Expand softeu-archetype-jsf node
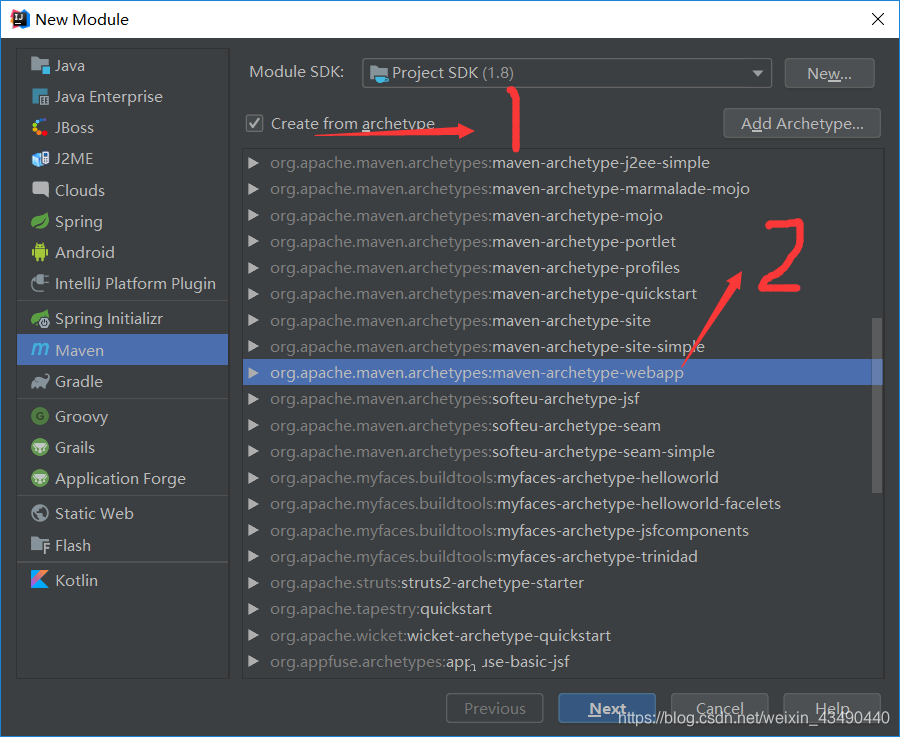Image resolution: width=900 pixels, height=737 pixels. click(253, 399)
